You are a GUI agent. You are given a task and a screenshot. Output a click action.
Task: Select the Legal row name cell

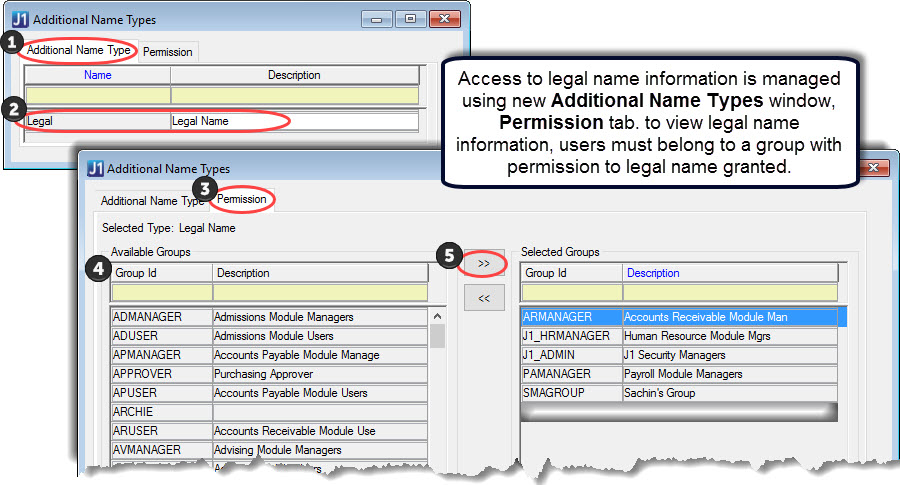(98, 121)
